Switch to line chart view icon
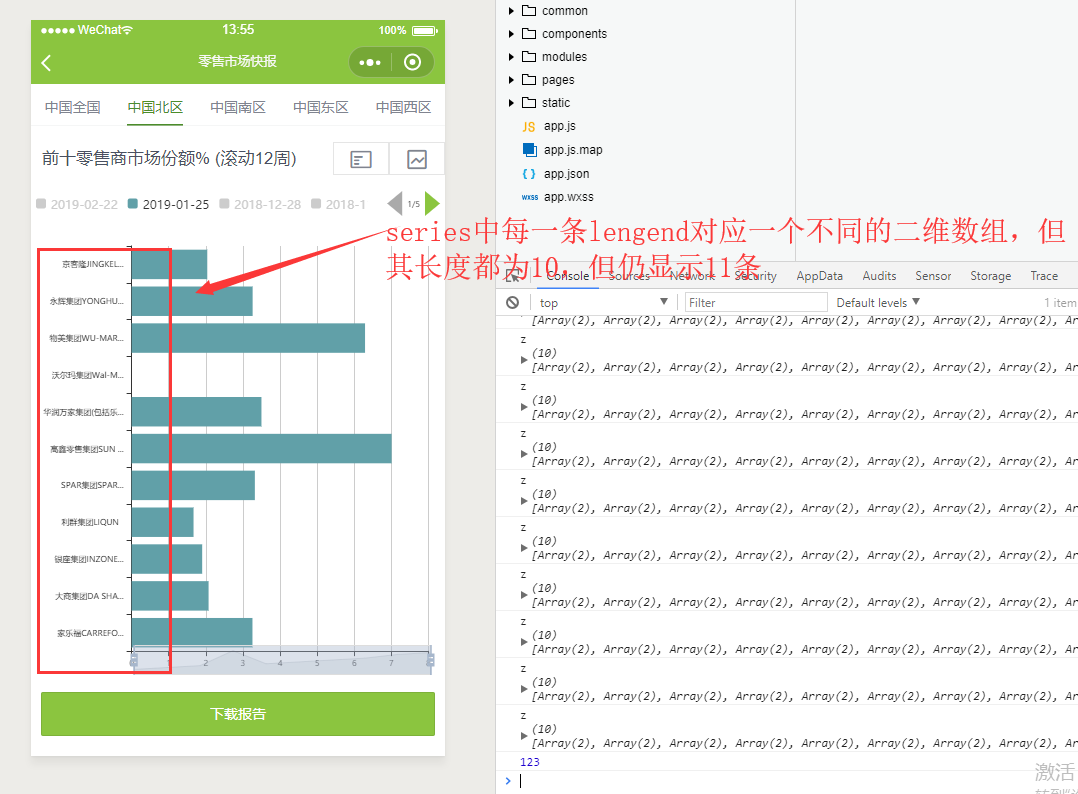1078x794 pixels. coord(417,159)
